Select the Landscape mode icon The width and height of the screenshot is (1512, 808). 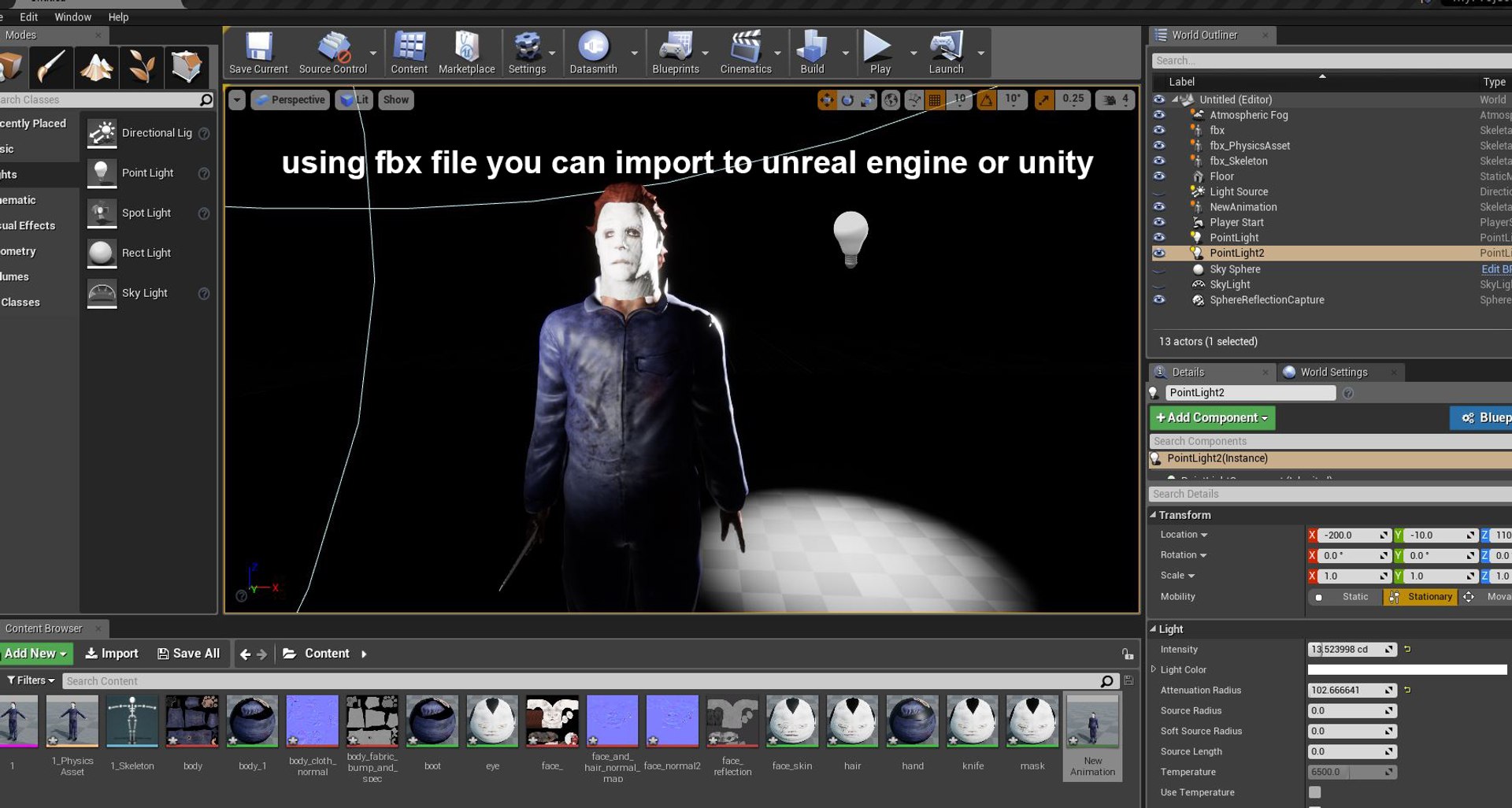(96, 66)
